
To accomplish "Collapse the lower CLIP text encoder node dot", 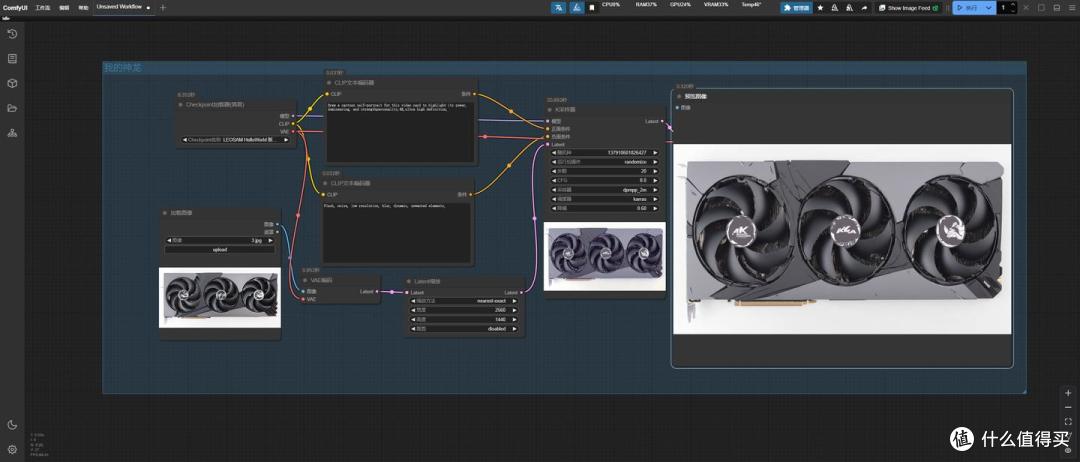I will (326, 184).
